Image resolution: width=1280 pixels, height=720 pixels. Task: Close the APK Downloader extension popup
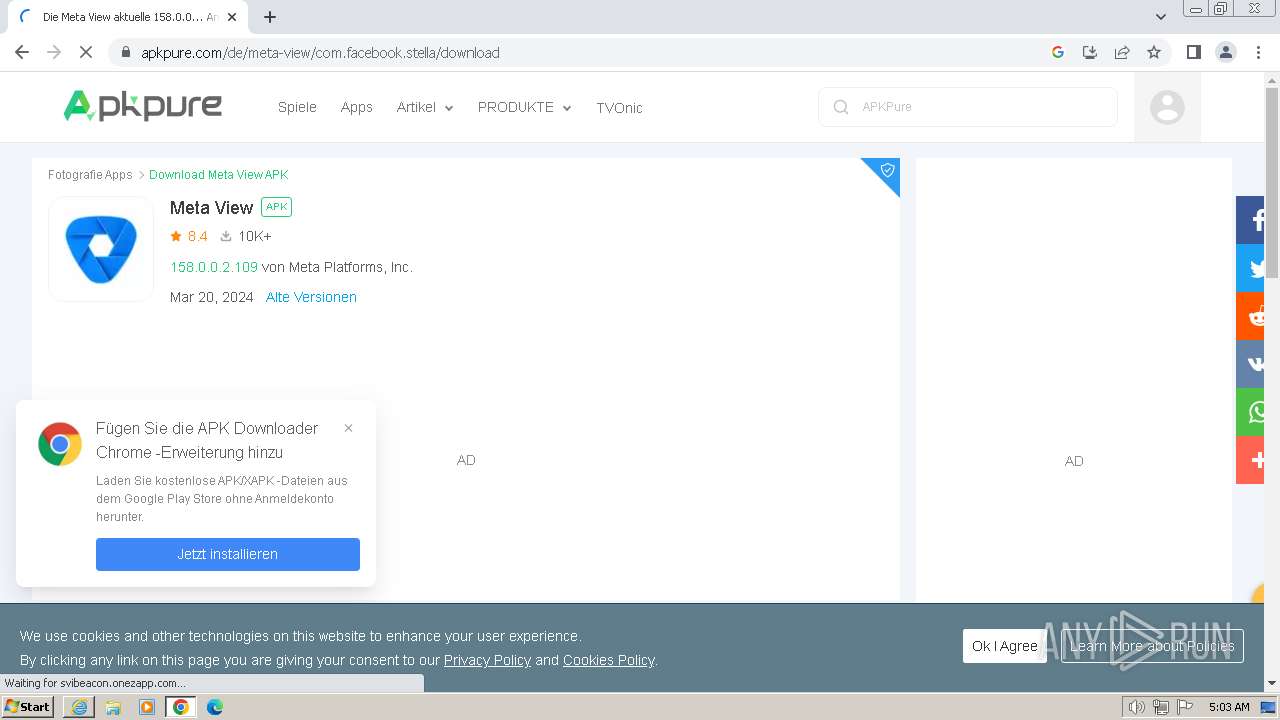pyautogui.click(x=348, y=428)
